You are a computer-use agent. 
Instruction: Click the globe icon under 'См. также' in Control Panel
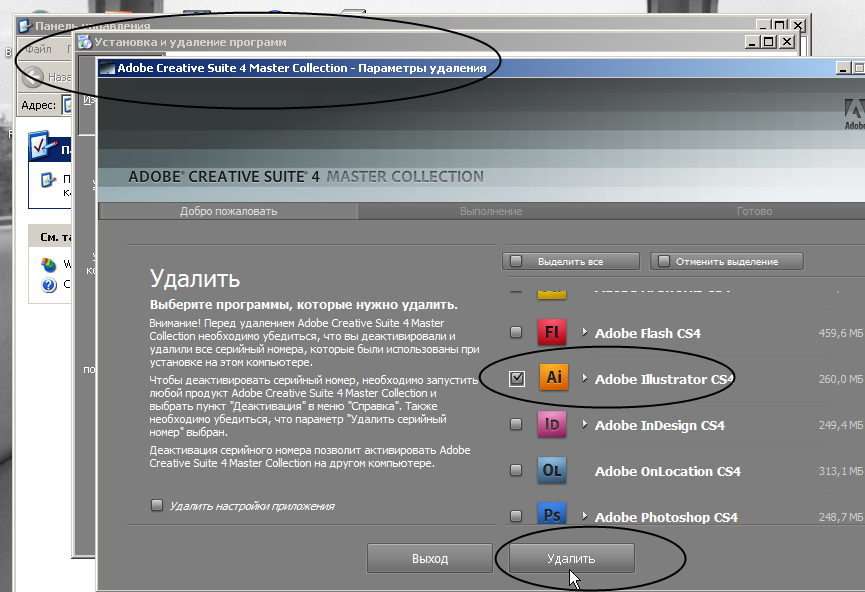pyautogui.click(x=49, y=264)
